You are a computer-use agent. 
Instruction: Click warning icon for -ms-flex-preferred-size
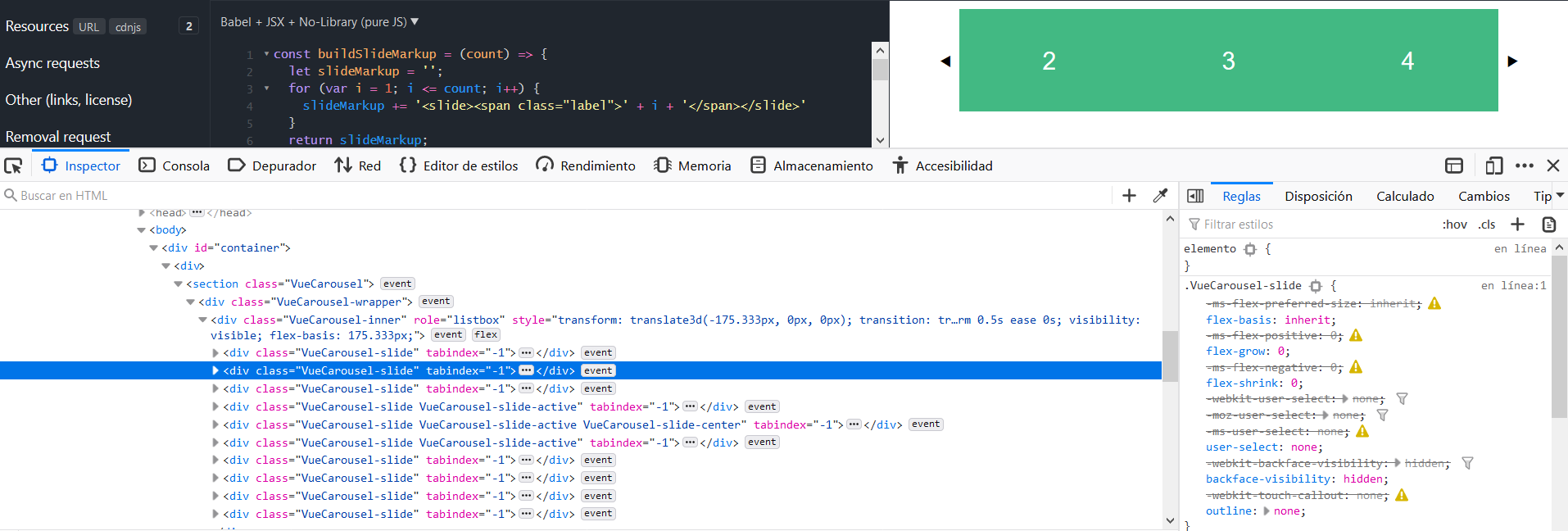[x=1434, y=303]
